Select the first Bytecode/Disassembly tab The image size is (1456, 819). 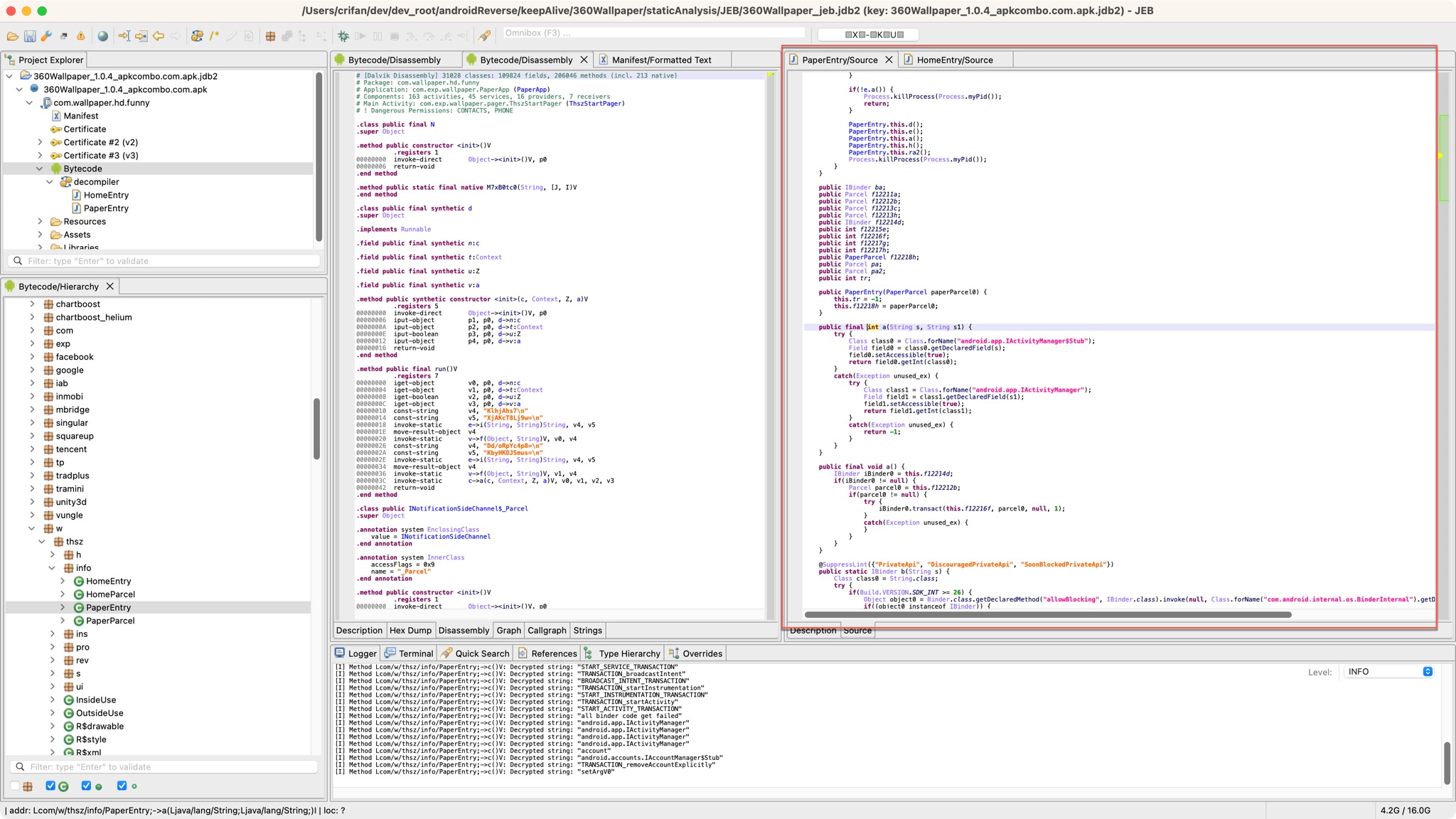pyautogui.click(x=394, y=60)
